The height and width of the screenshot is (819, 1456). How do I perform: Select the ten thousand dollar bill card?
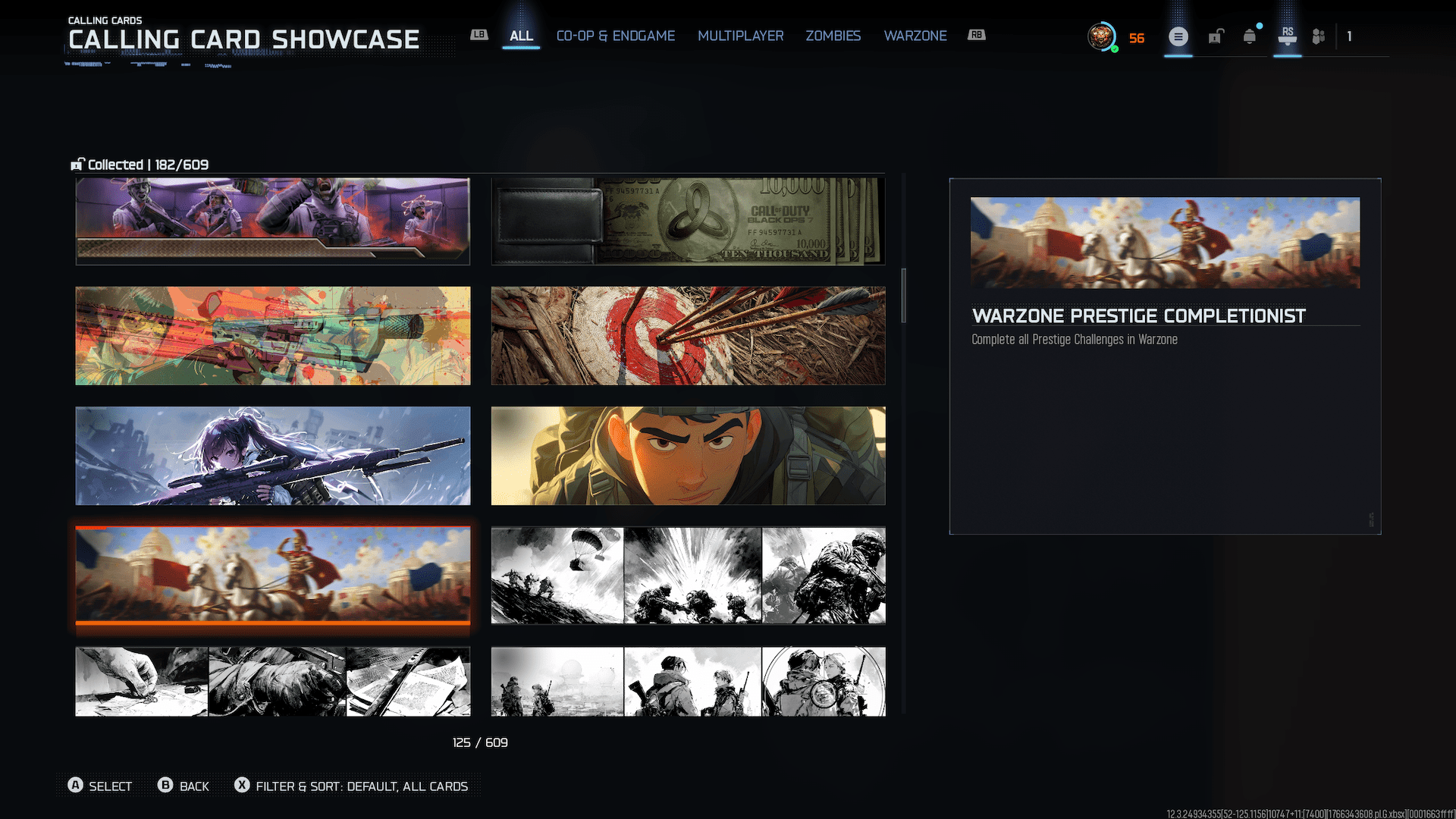[x=688, y=221]
